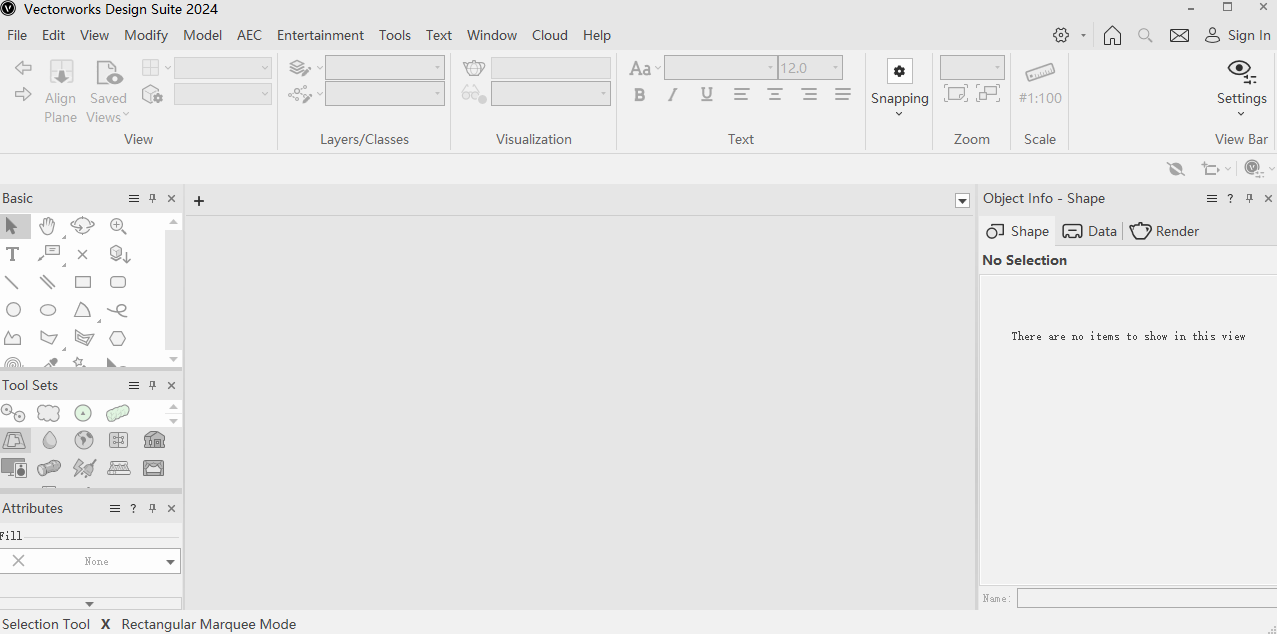Switch to the Data tab

click(x=1090, y=231)
